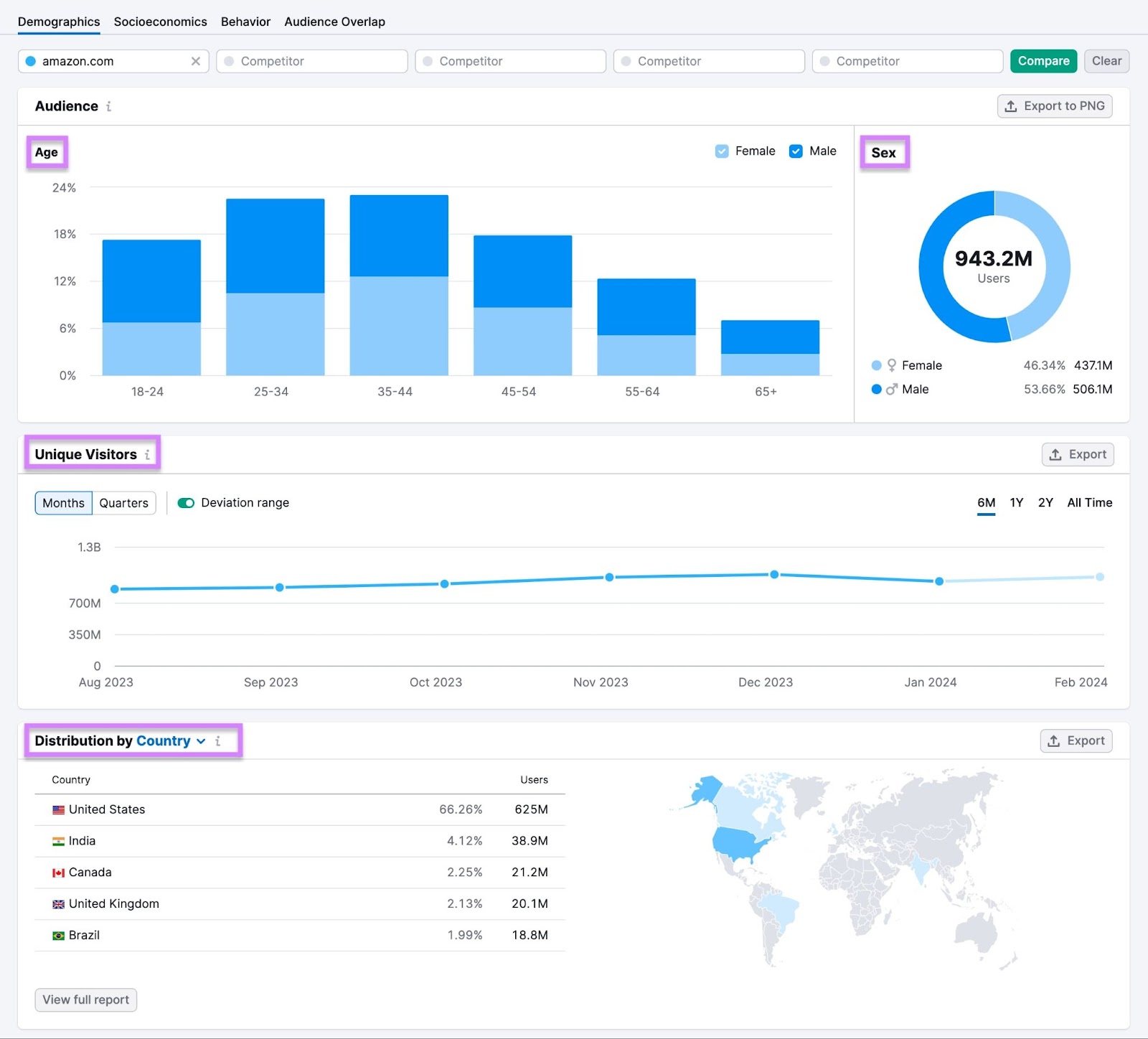Select the All Time range
1148x1039 pixels.
[1089, 503]
